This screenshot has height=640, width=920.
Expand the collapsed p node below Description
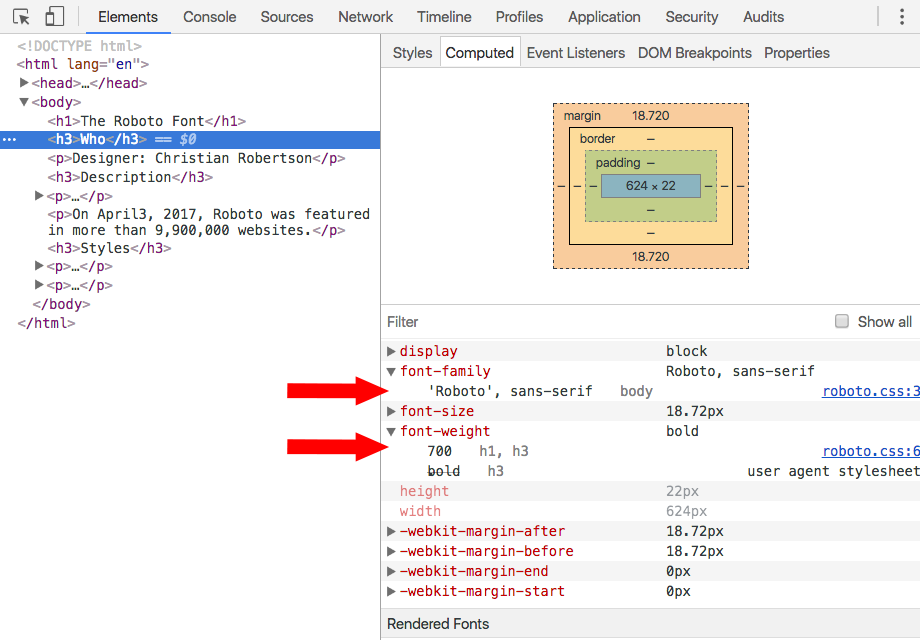click(39, 195)
